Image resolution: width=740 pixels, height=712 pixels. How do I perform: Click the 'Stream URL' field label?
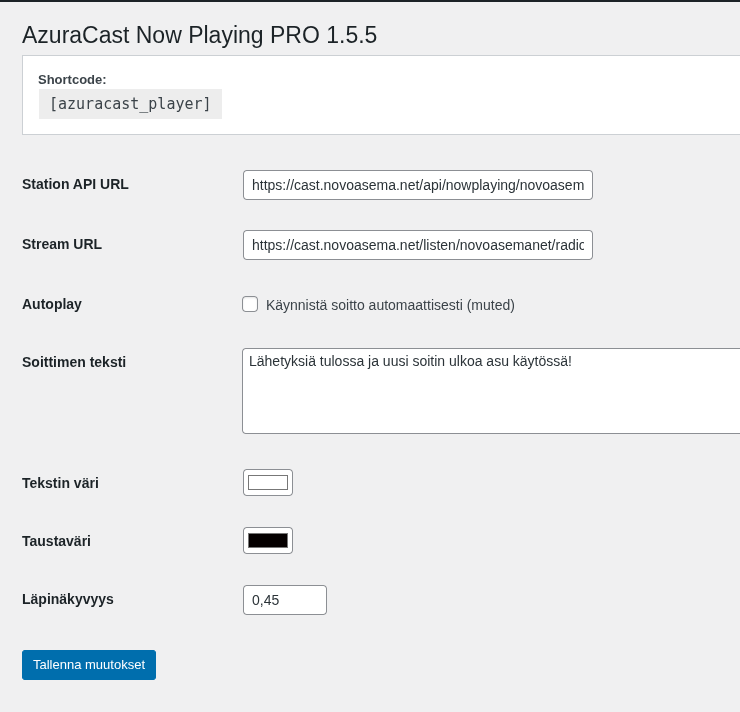(62, 244)
